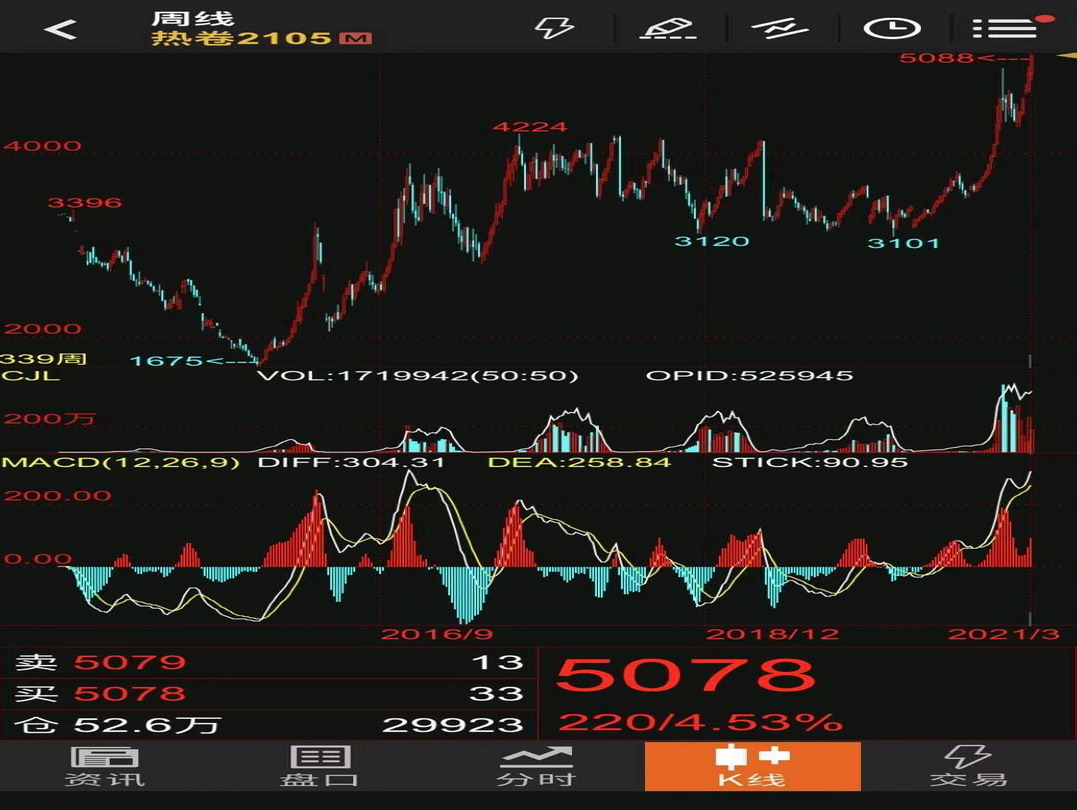Image resolution: width=1077 pixels, height=810 pixels.
Task: Tap the buy price 5078
Action: pos(130,693)
